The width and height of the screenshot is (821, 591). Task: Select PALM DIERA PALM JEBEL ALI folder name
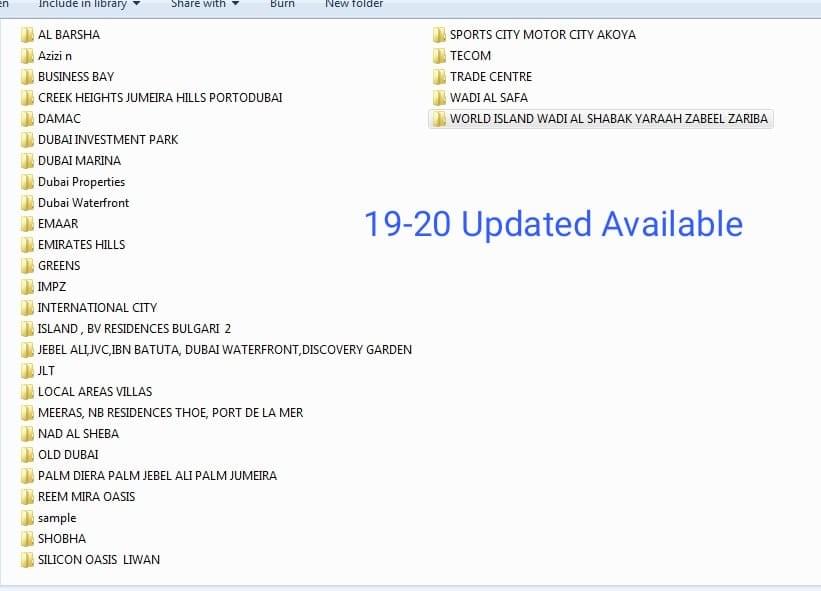pos(158,476)
